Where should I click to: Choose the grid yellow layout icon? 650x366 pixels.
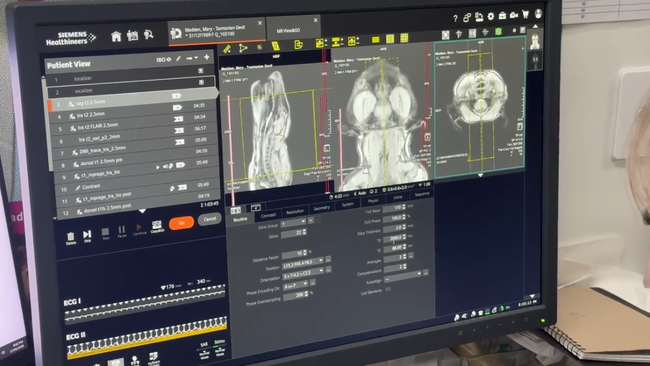click(x=404, y=38)
